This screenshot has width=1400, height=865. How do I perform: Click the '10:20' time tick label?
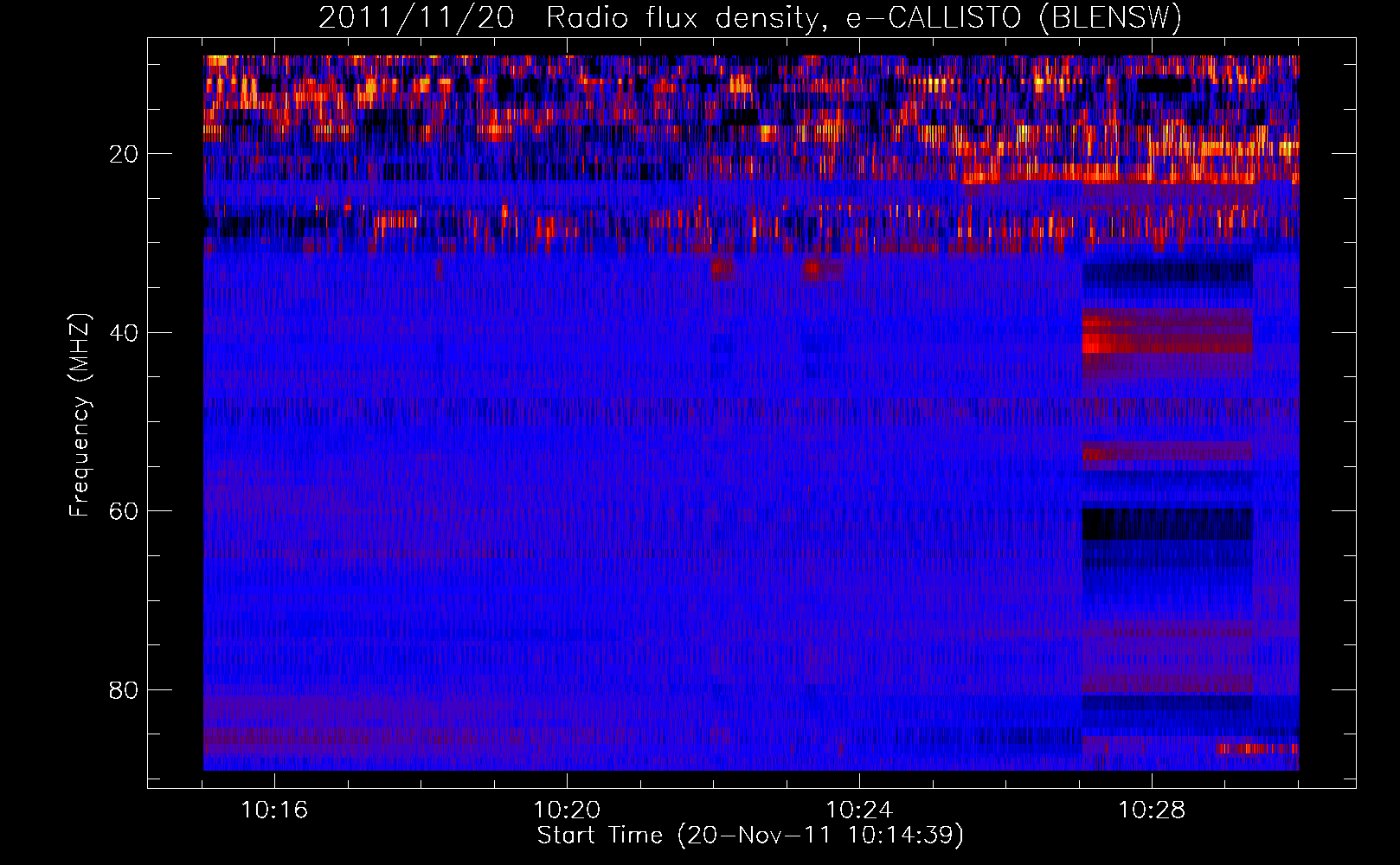point(567,811)
